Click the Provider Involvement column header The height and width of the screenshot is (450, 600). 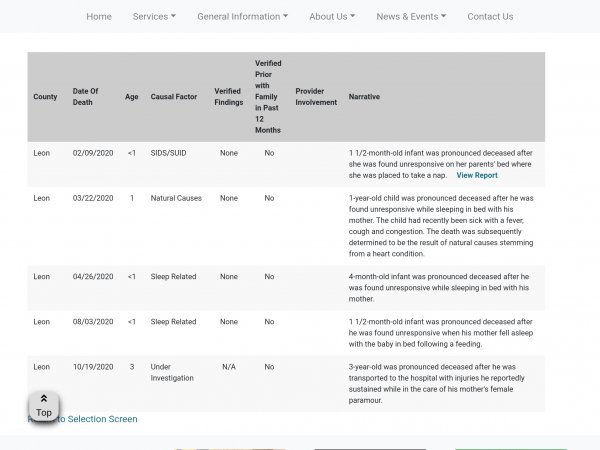pos(316,97)
